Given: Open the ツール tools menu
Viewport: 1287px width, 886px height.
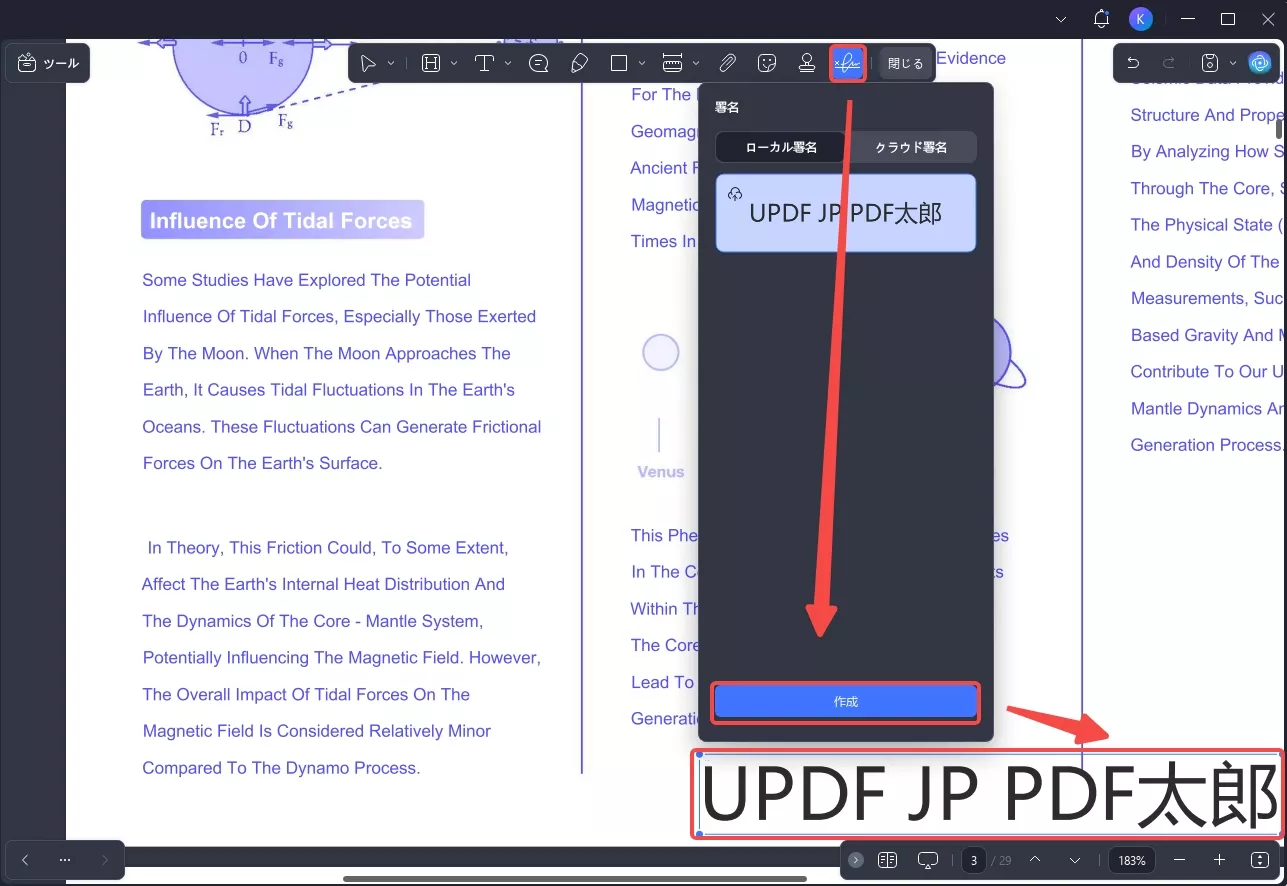Looking at the screenshot, I should click(48, 63).
